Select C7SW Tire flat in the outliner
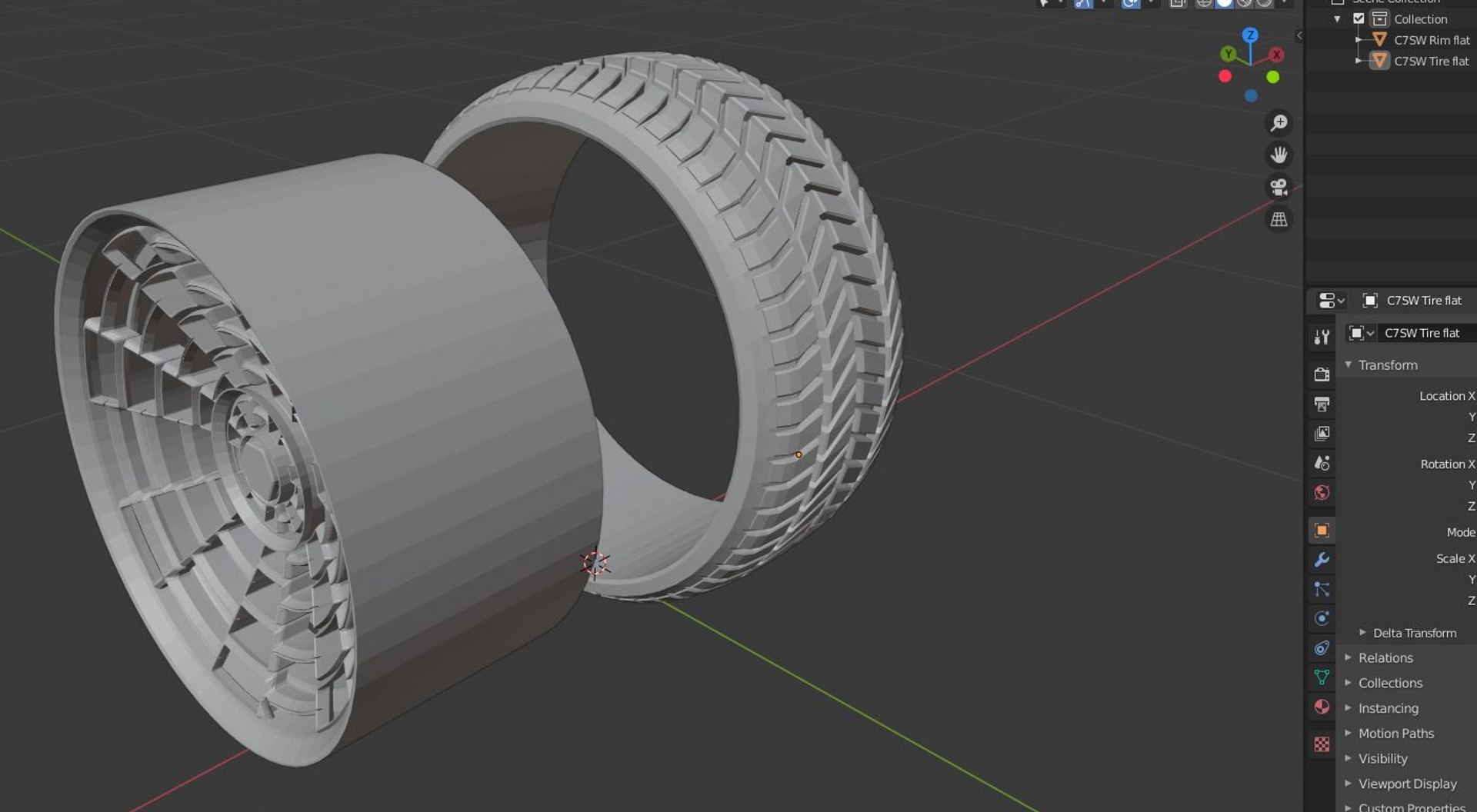Screen dimensions: 1477x812 click(1431, 61)
